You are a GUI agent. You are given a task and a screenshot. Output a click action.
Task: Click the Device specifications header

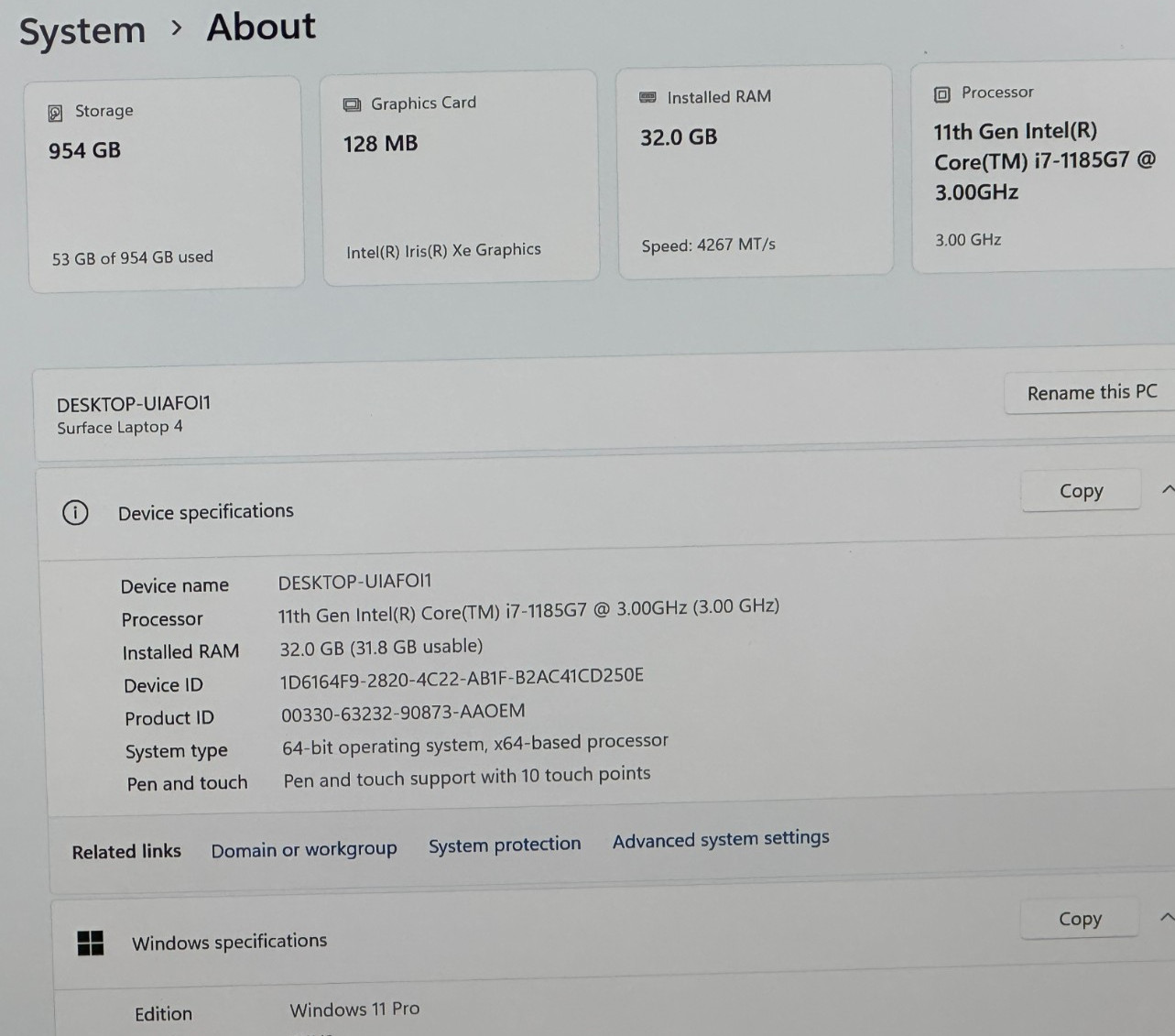[205, 512]
